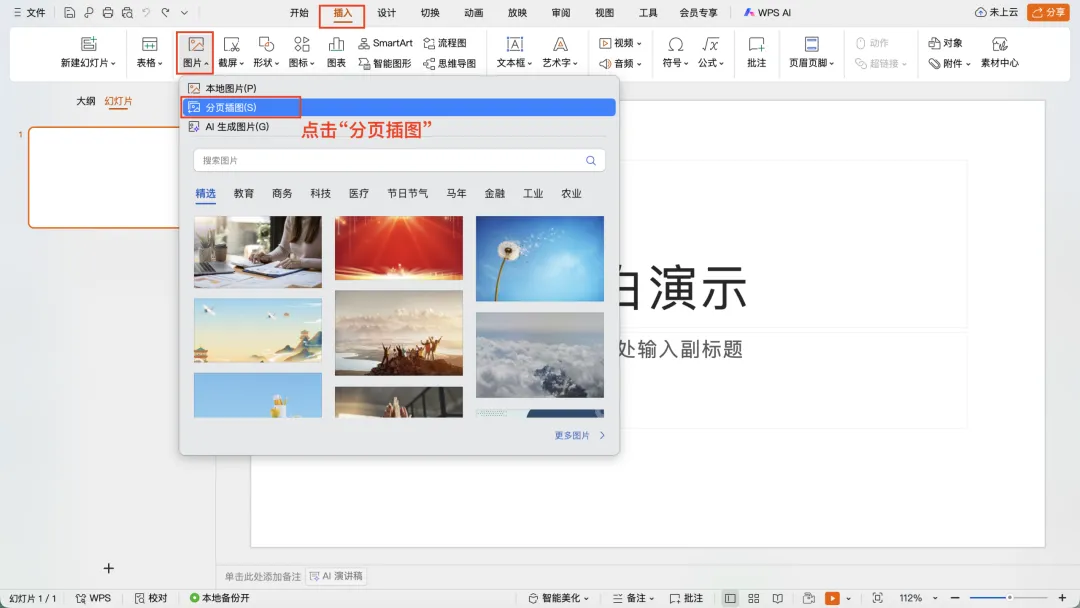Screen dimensions: 1080x608
Task: Select the 教育 image category
Action: (x=244, y=193)
